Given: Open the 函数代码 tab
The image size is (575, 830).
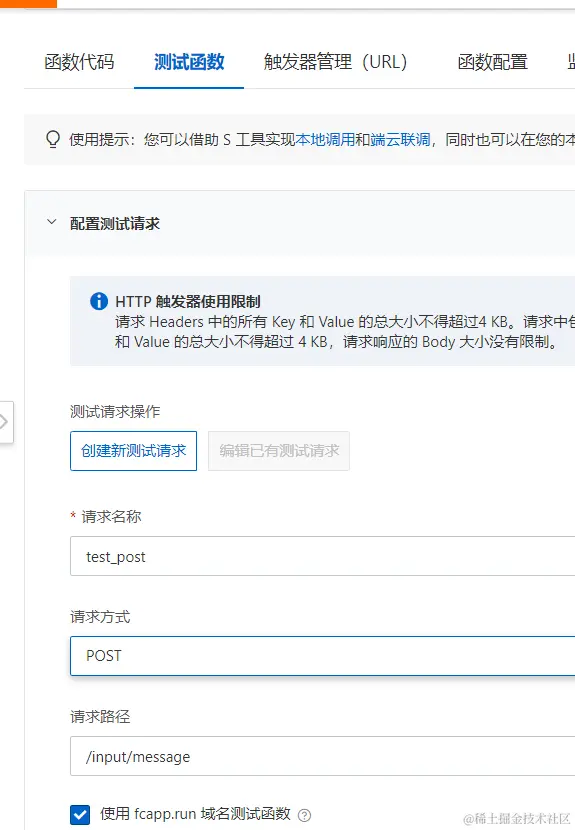Looking at the screenshot, I should (x=79, y=62).
